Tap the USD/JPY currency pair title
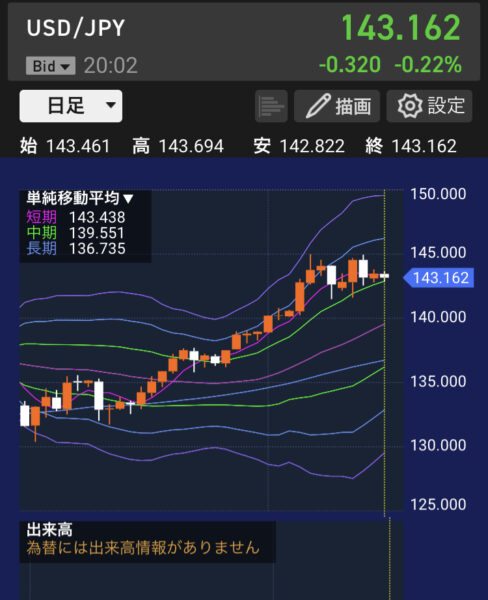The width and height of the screenshot is (488, 600). 76,28
